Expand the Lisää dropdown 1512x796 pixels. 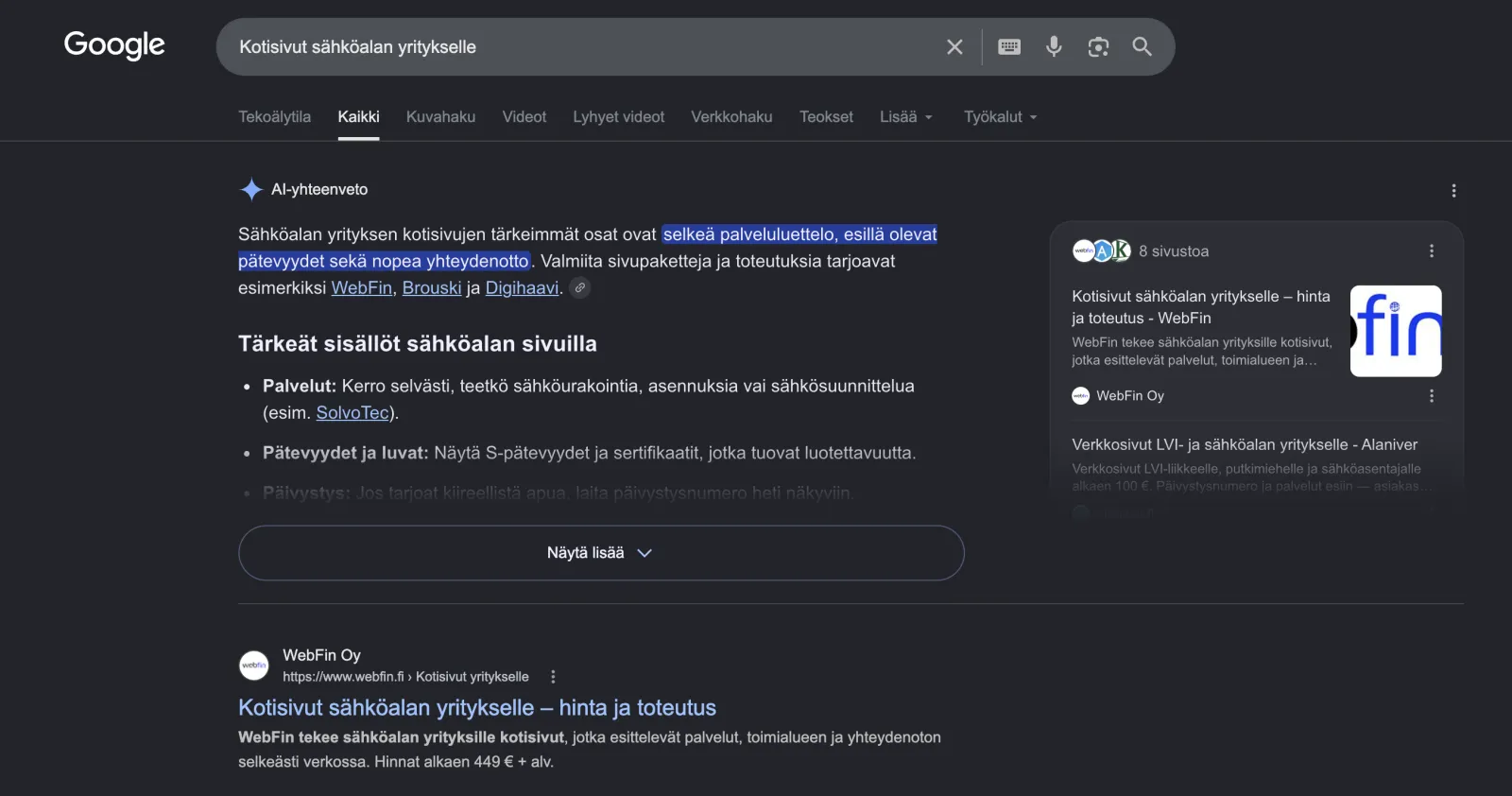tap(906, 116)
